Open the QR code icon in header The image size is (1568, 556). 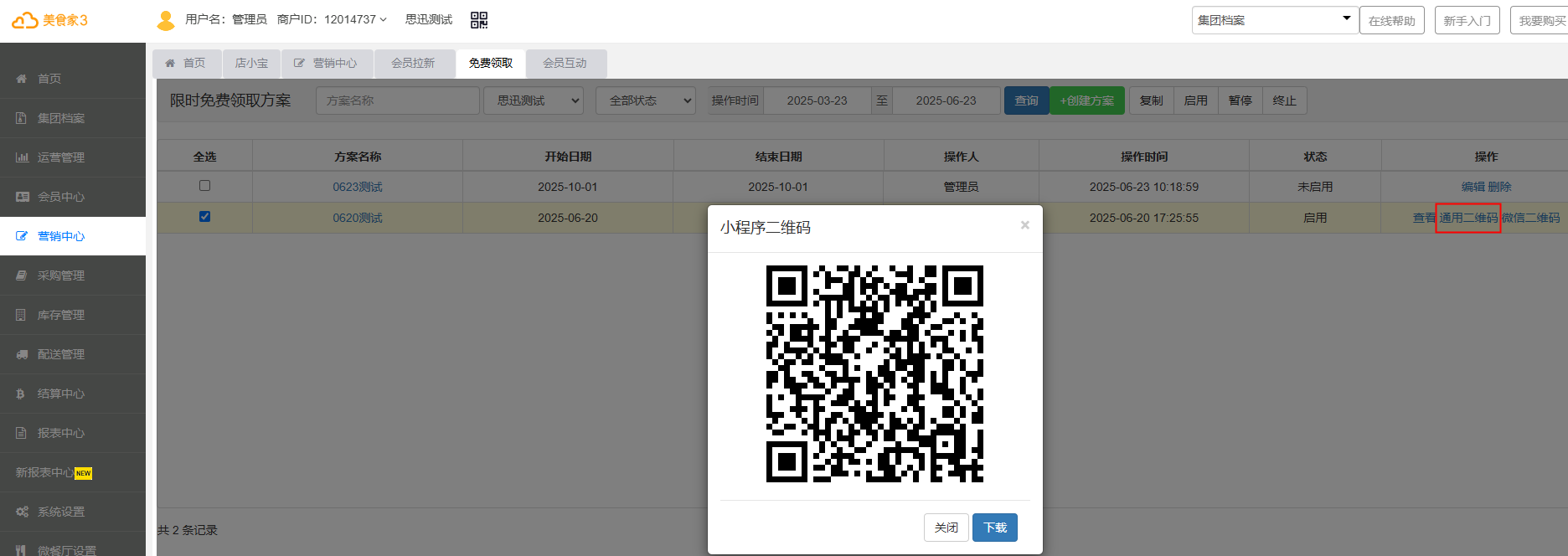[479, 20]
